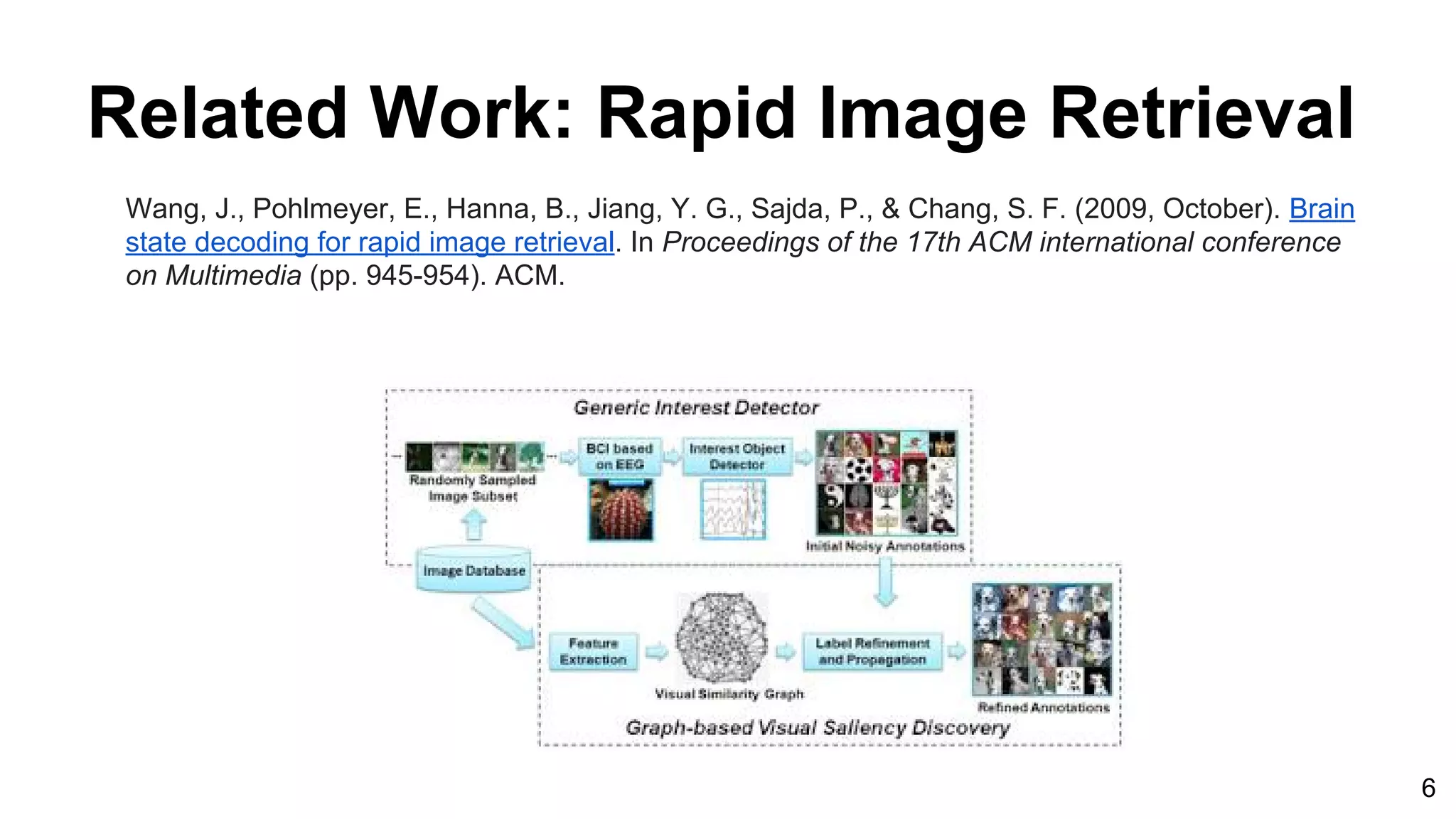Screen dimensions: 1456x819
Task: Click the Randomly Sampled Image Subset strip
Action: [x=474, y=456]
